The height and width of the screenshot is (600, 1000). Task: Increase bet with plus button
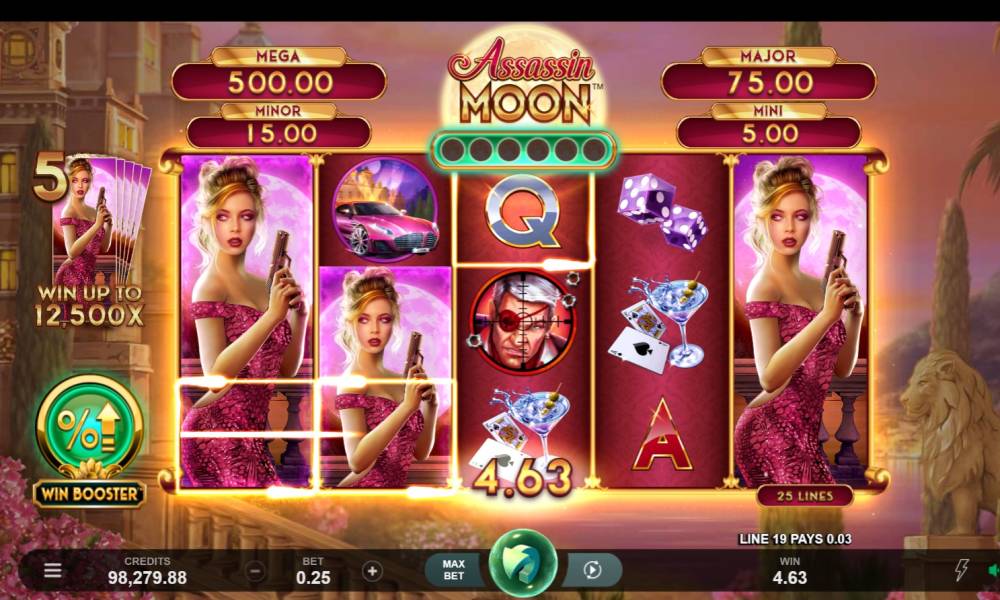372,571
